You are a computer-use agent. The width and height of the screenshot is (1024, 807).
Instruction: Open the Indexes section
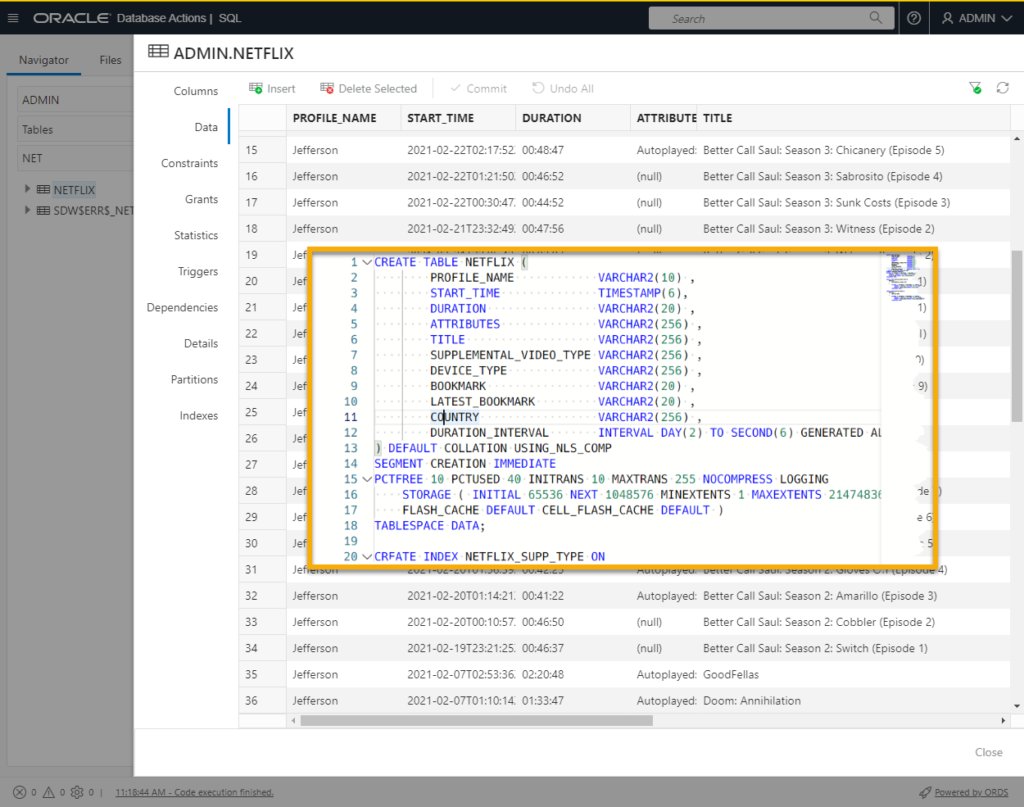(x=199, y=415)
